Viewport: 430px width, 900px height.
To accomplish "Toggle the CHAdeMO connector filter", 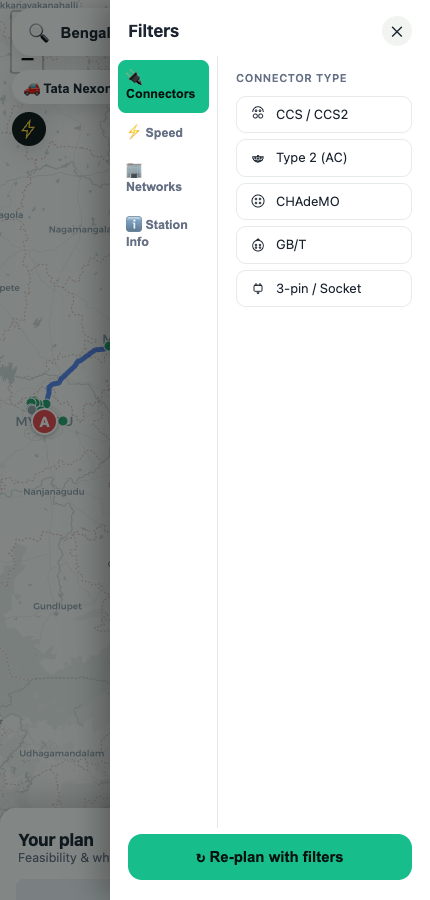I will tap(324, 201).
